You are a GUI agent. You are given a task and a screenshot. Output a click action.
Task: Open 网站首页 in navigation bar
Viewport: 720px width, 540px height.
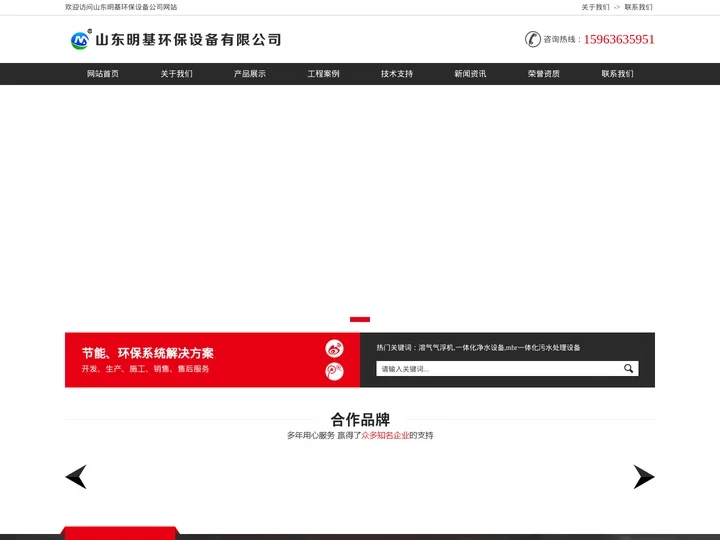102,74
